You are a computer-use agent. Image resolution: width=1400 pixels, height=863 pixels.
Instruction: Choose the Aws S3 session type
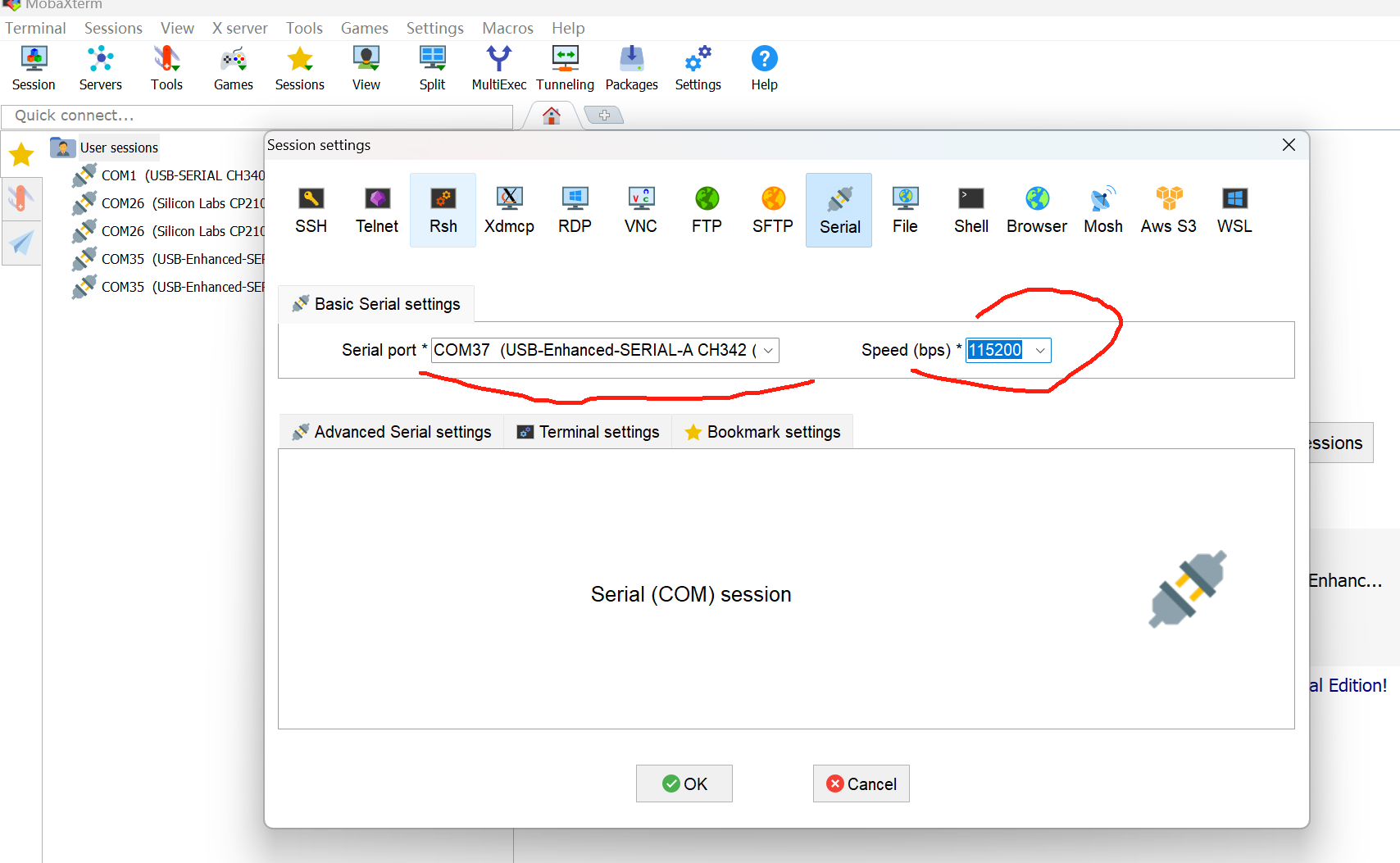[1169, 210]
